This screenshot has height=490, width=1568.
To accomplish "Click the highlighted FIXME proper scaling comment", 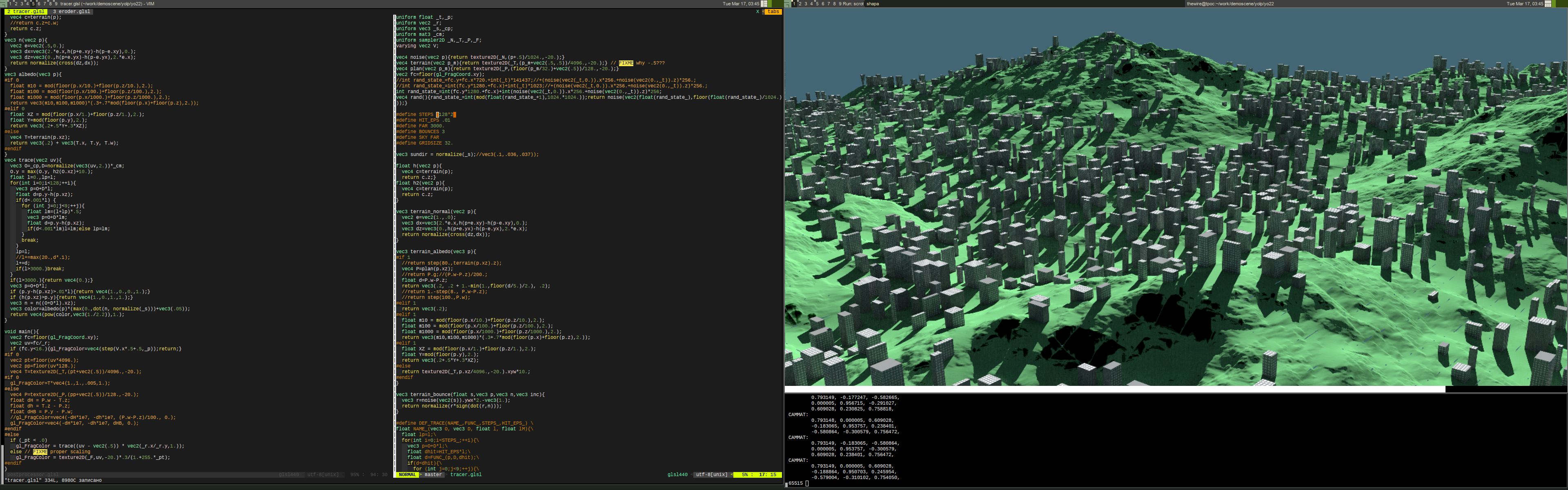I will pos(40,452).
